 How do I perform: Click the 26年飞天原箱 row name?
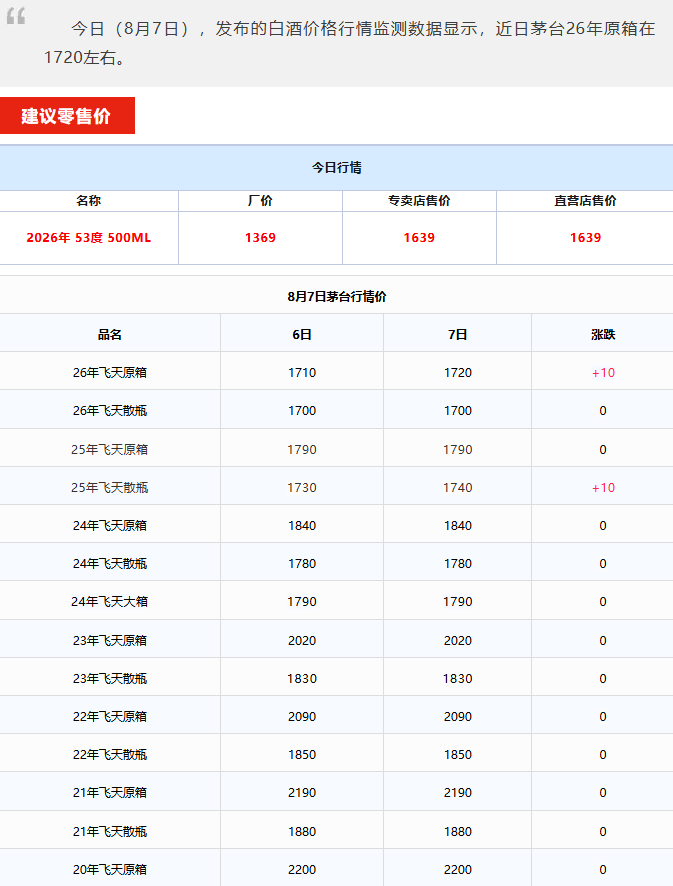click(110, 373)
